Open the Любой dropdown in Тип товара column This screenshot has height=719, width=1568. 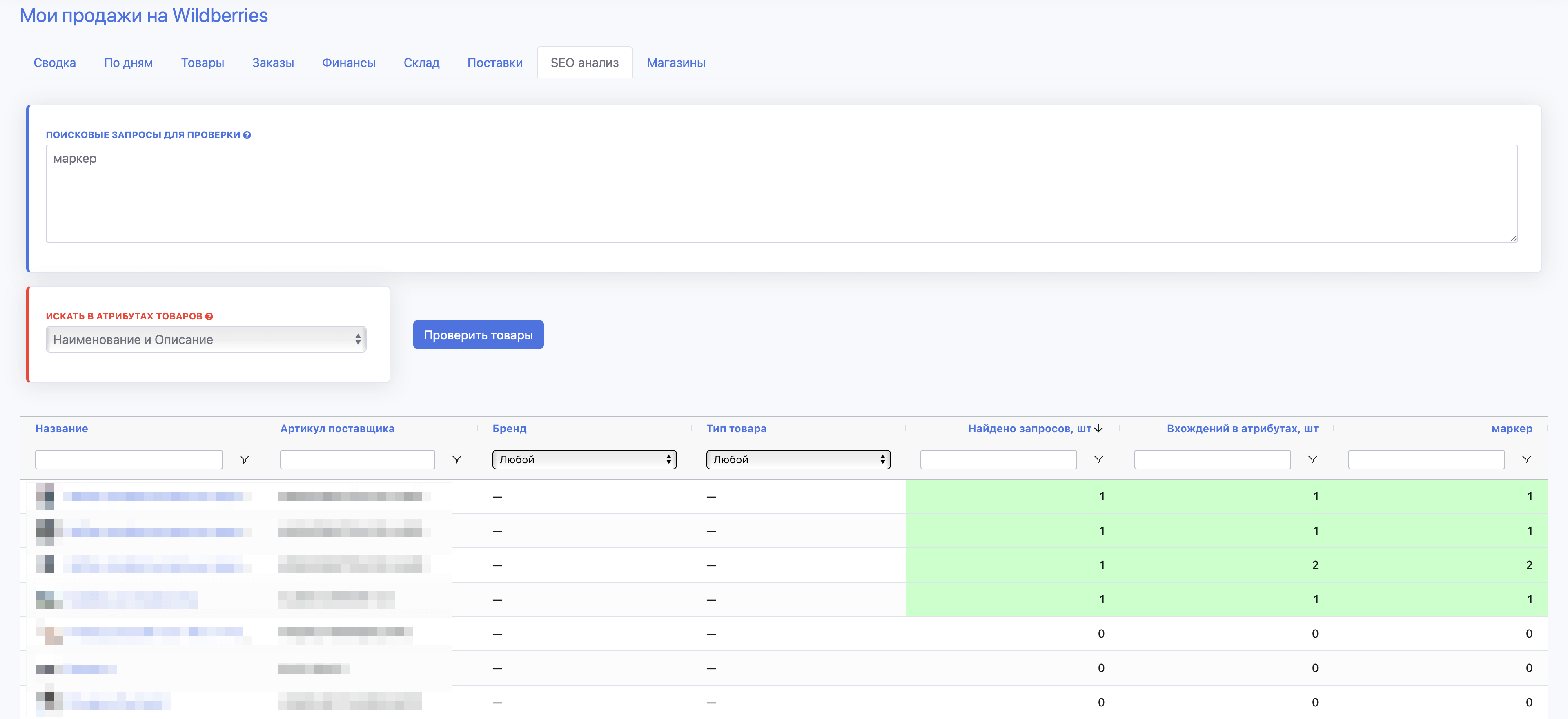(798, 460)
